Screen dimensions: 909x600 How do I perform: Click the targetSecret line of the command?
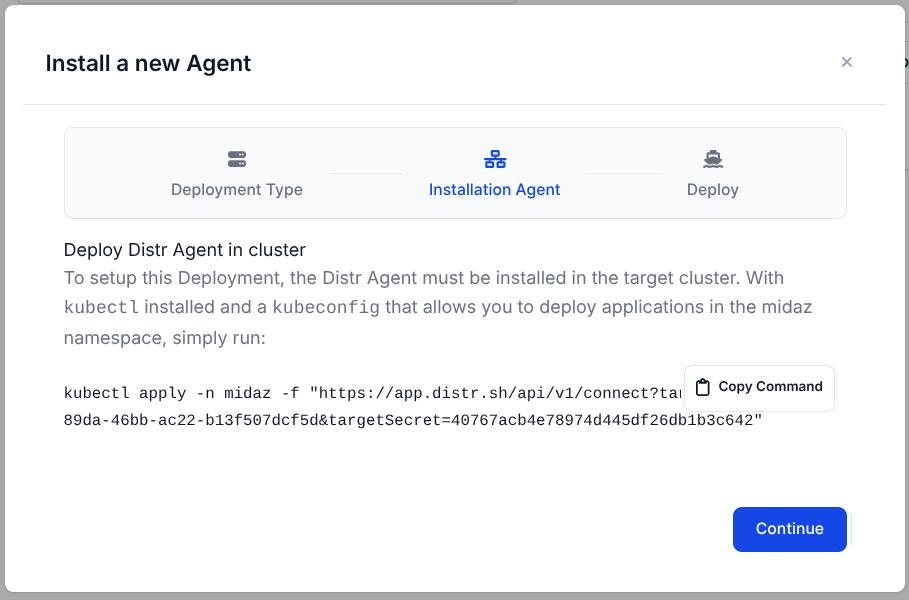(x=413, y=420)
